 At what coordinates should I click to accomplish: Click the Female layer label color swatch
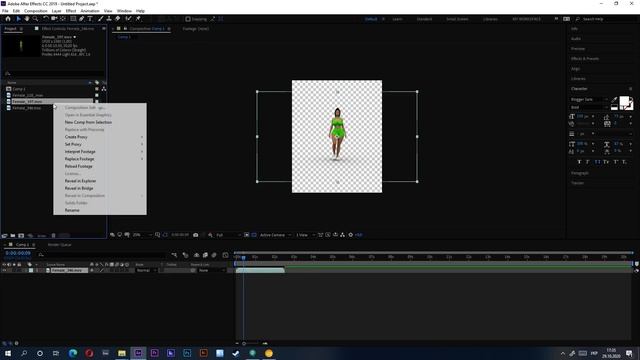[x=31, y=270]
